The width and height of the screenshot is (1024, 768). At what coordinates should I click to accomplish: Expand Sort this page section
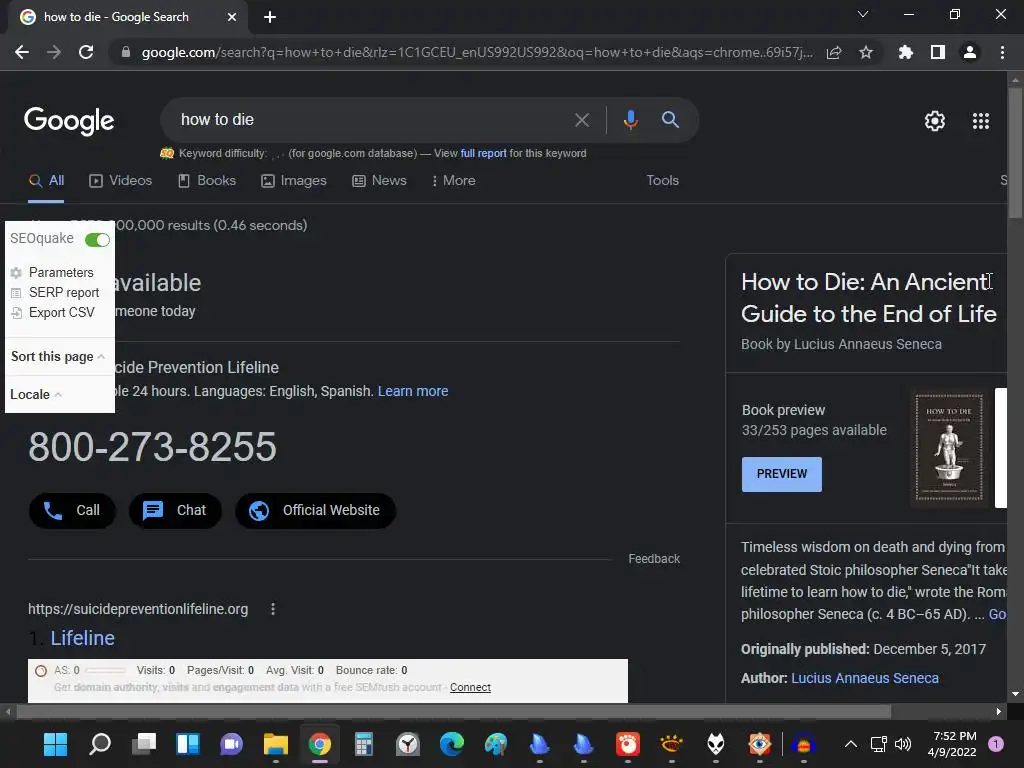(x=57, y=357)
